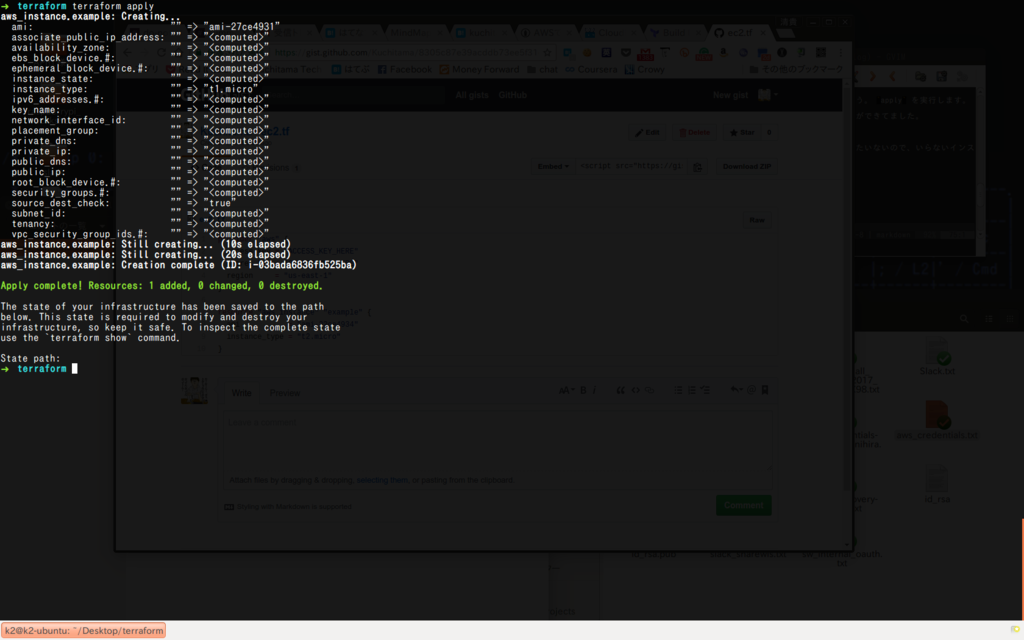Screen dimensions: 1024x640
Task: Click terminal prompt cursor line
Action: click(39, 369)
